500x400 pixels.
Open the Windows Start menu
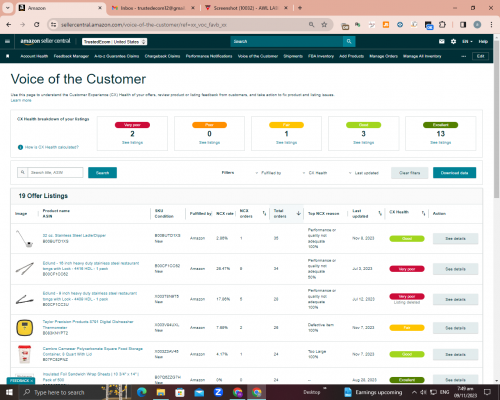click(x=9, y=392)
